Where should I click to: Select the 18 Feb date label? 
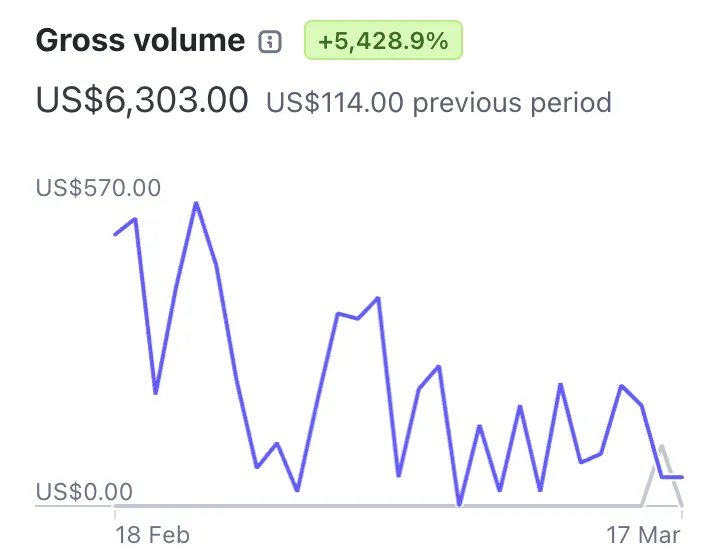[151, 534]
